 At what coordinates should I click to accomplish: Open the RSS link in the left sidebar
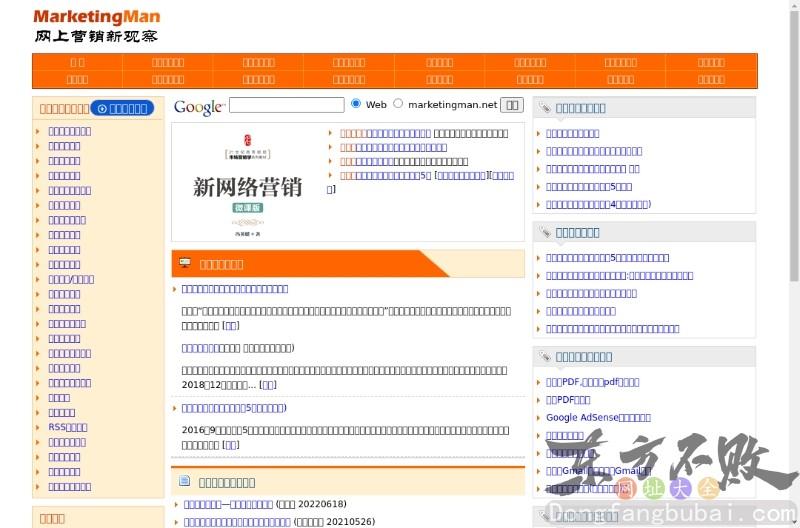[68, 427]
